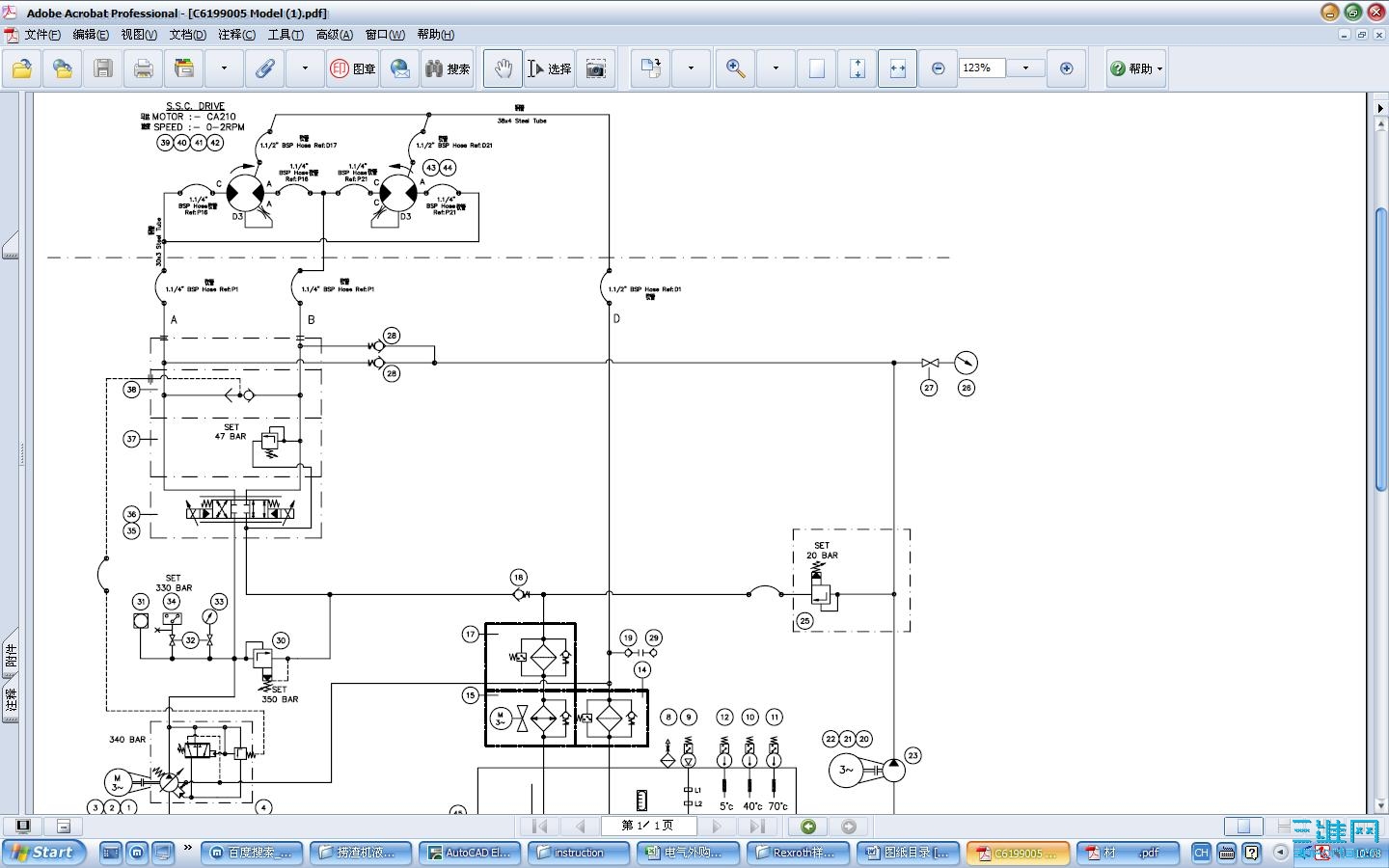The height and width of the screenshot is (868, 1389).
Task: Open the zoom percentage dropdown list
Action: (1025, 68)
